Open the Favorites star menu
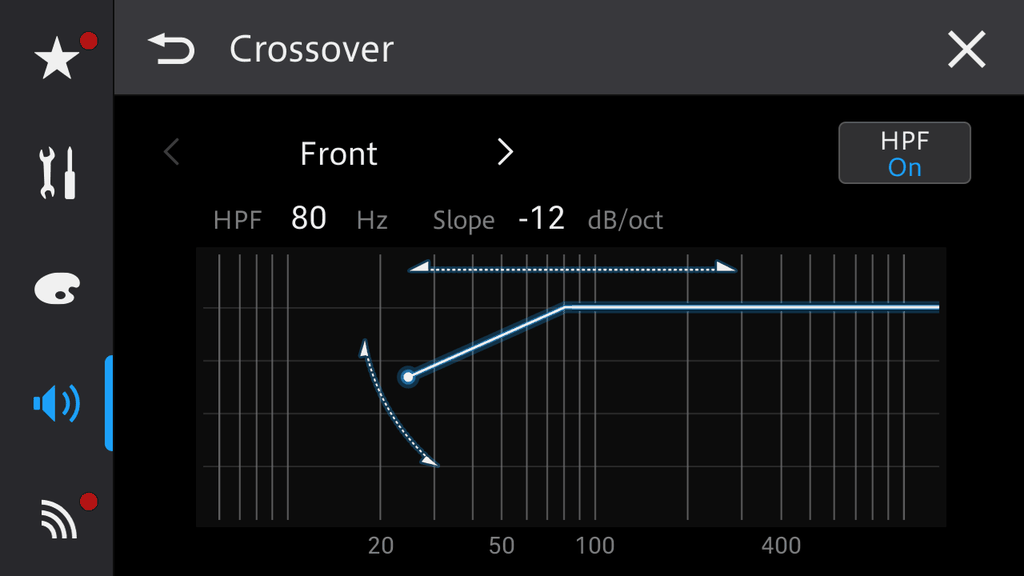 57,60
